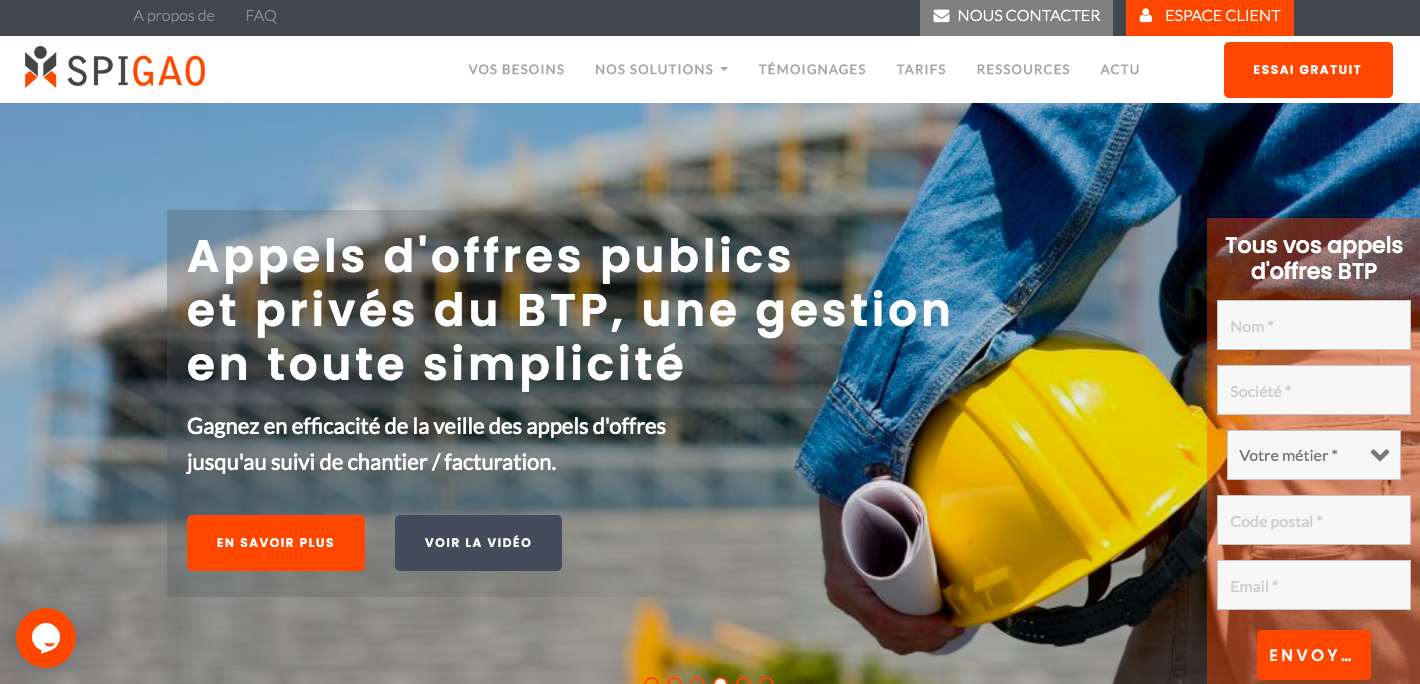Screen dimensions: 1420x684
Task: Focus the Email input field
Action: tap(1314, 585)
